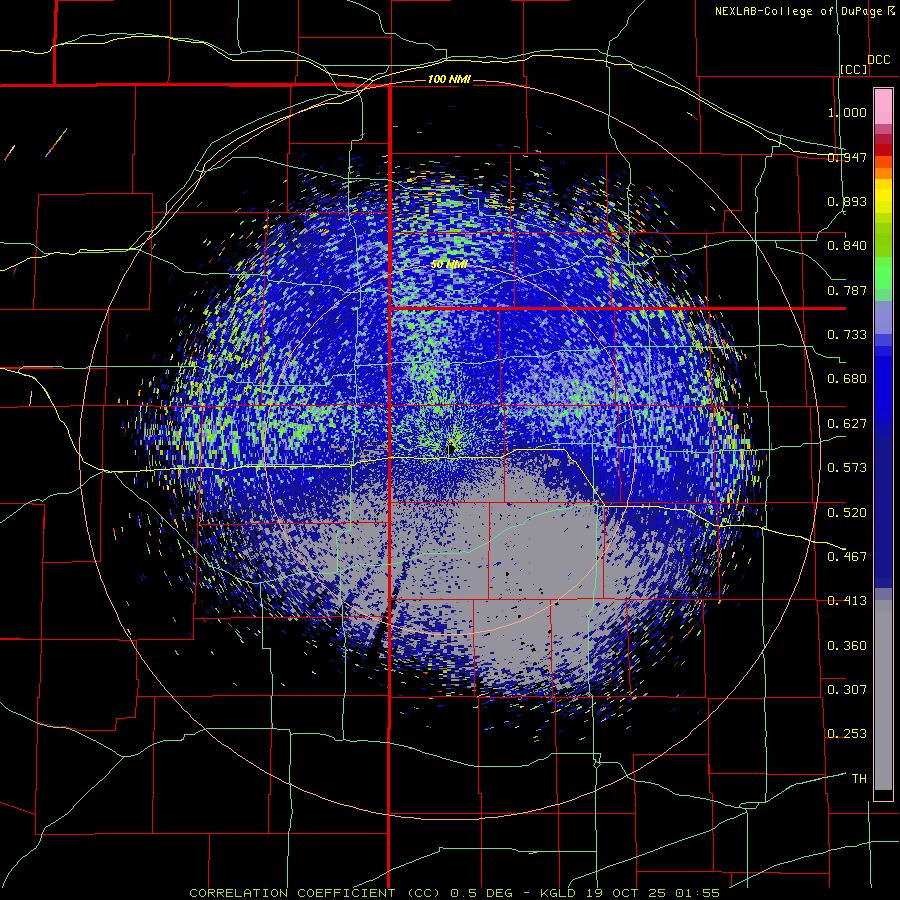Image resolution: width=900 pixels, height=900 pixels.
Task: Pick the pink segment of the color bar
Action: click(x=883, y=107)
